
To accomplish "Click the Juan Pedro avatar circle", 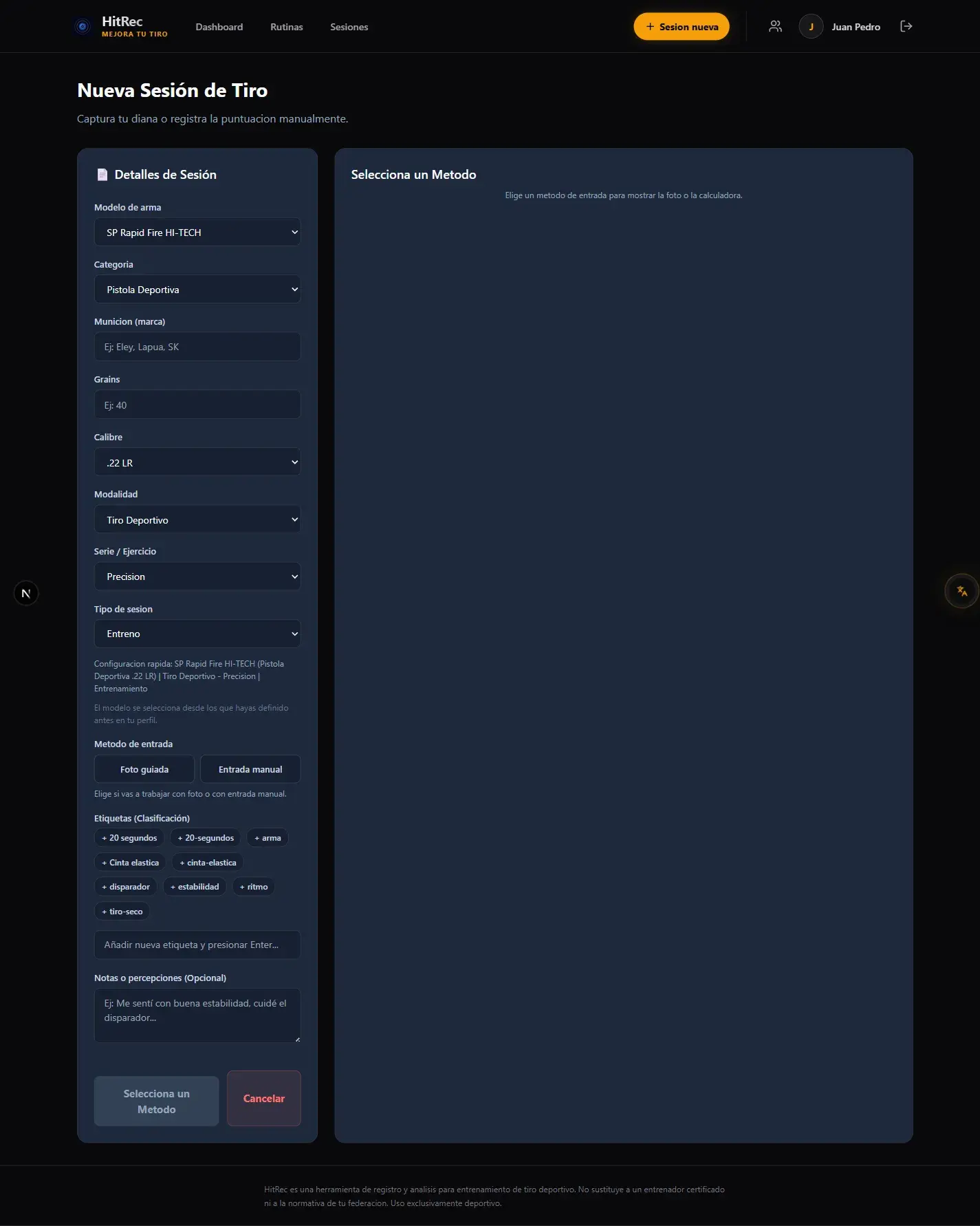I will point(811,26).
